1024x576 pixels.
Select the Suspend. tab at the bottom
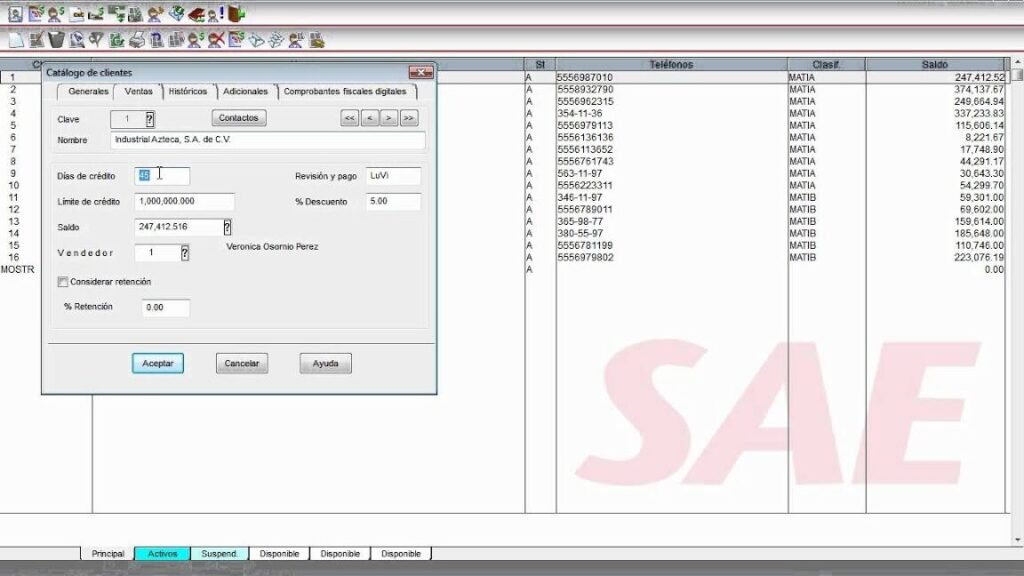[219, 554]
